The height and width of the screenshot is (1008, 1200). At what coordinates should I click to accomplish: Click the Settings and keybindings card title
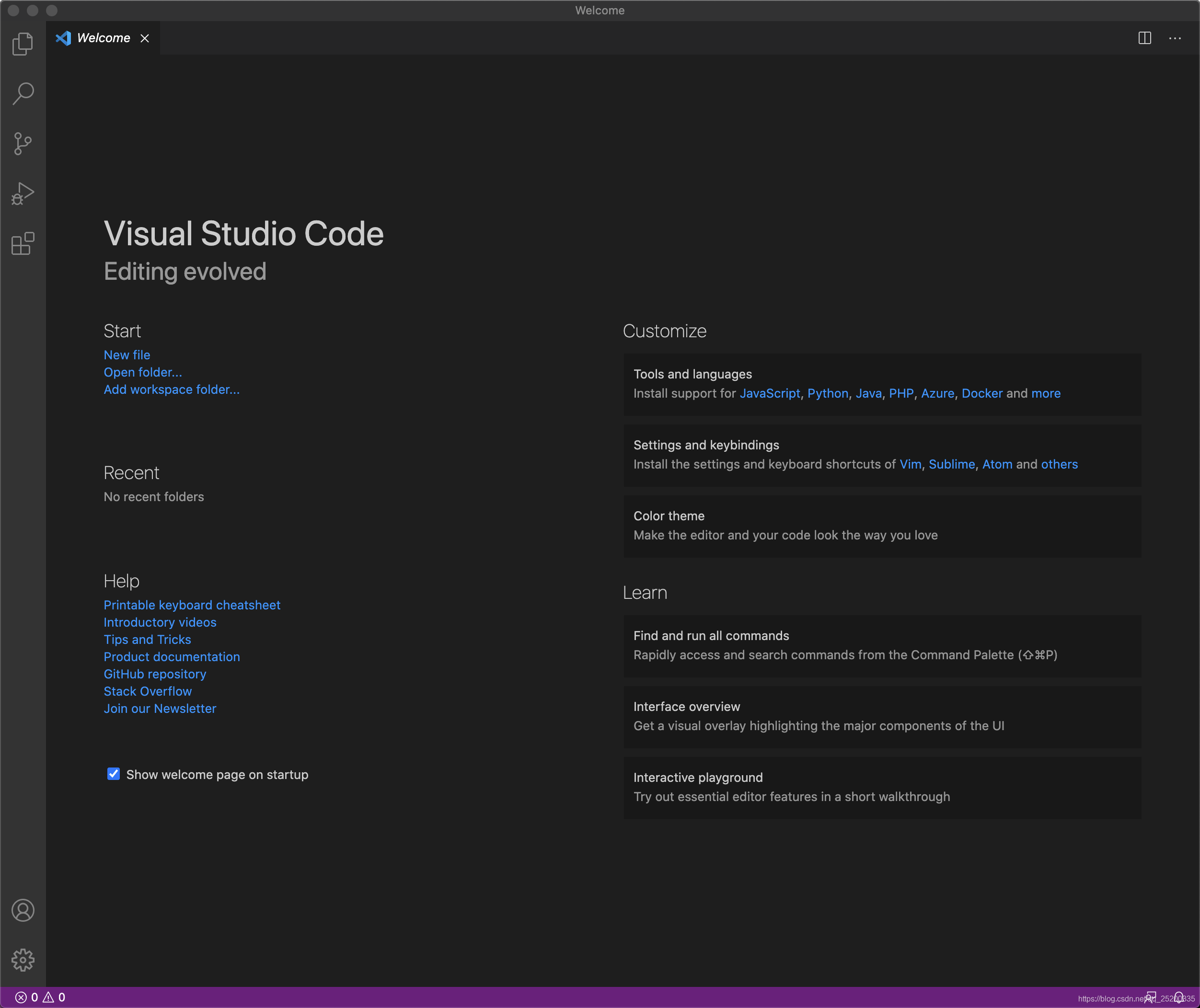[706, 445]
